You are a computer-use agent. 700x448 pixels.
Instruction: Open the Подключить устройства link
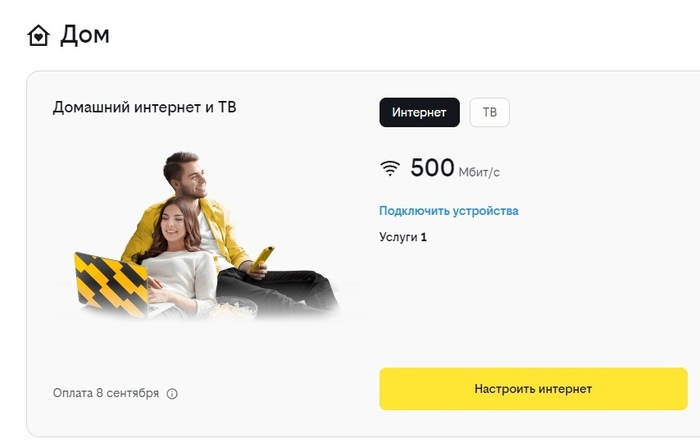[449, 211]
